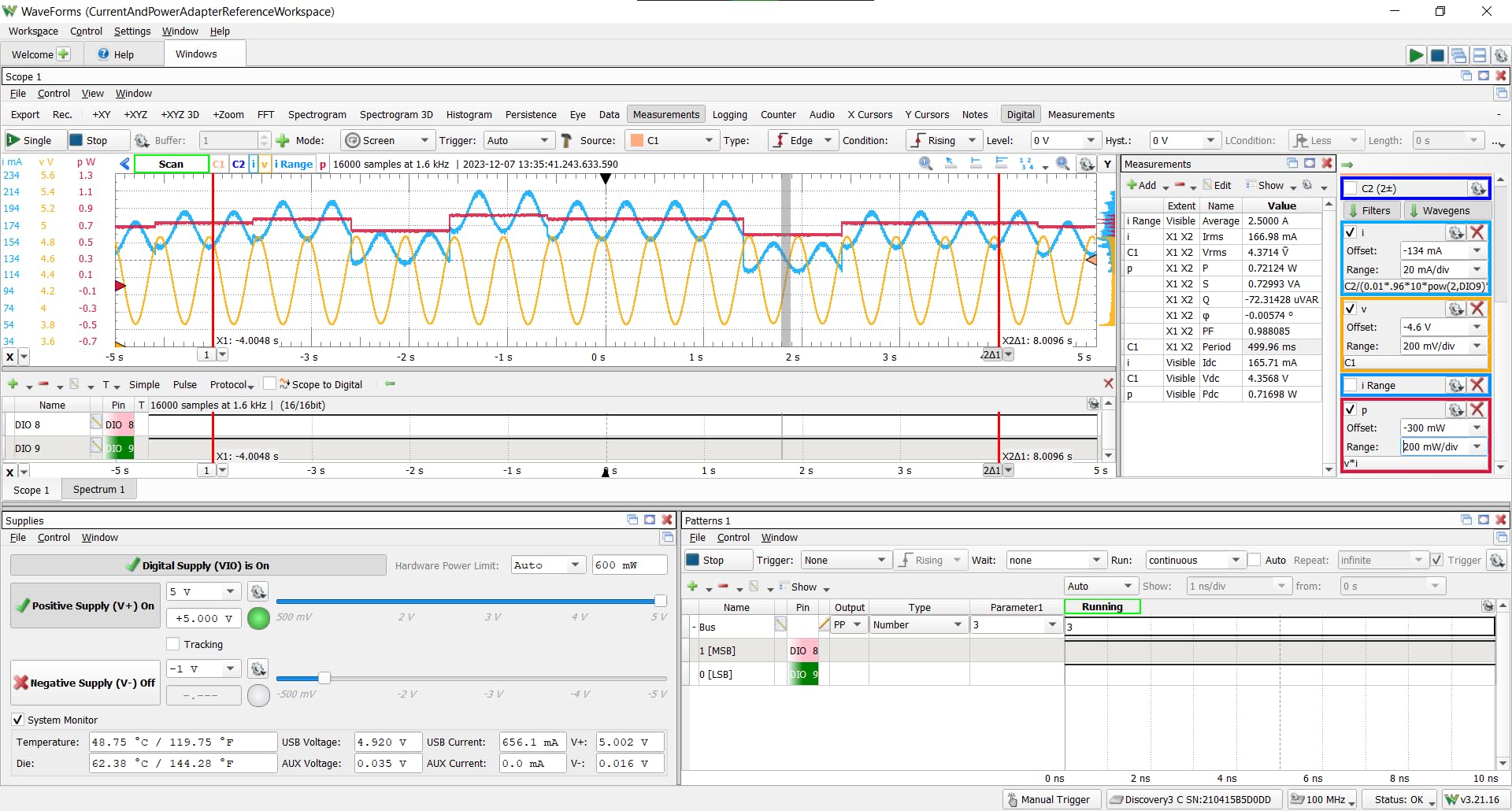1512x811 pixels.
Task: Close digital channels panel red X
Action: click(1108, 383)
